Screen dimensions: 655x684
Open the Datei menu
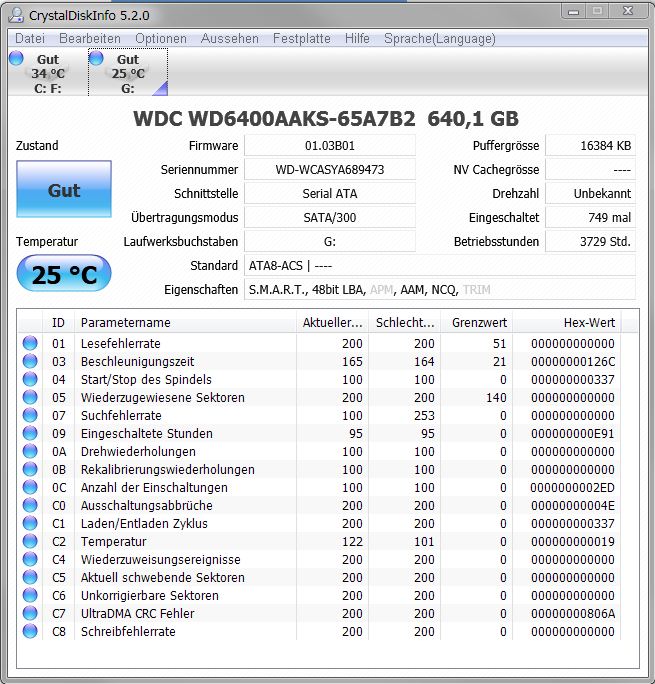coord(30,38)
